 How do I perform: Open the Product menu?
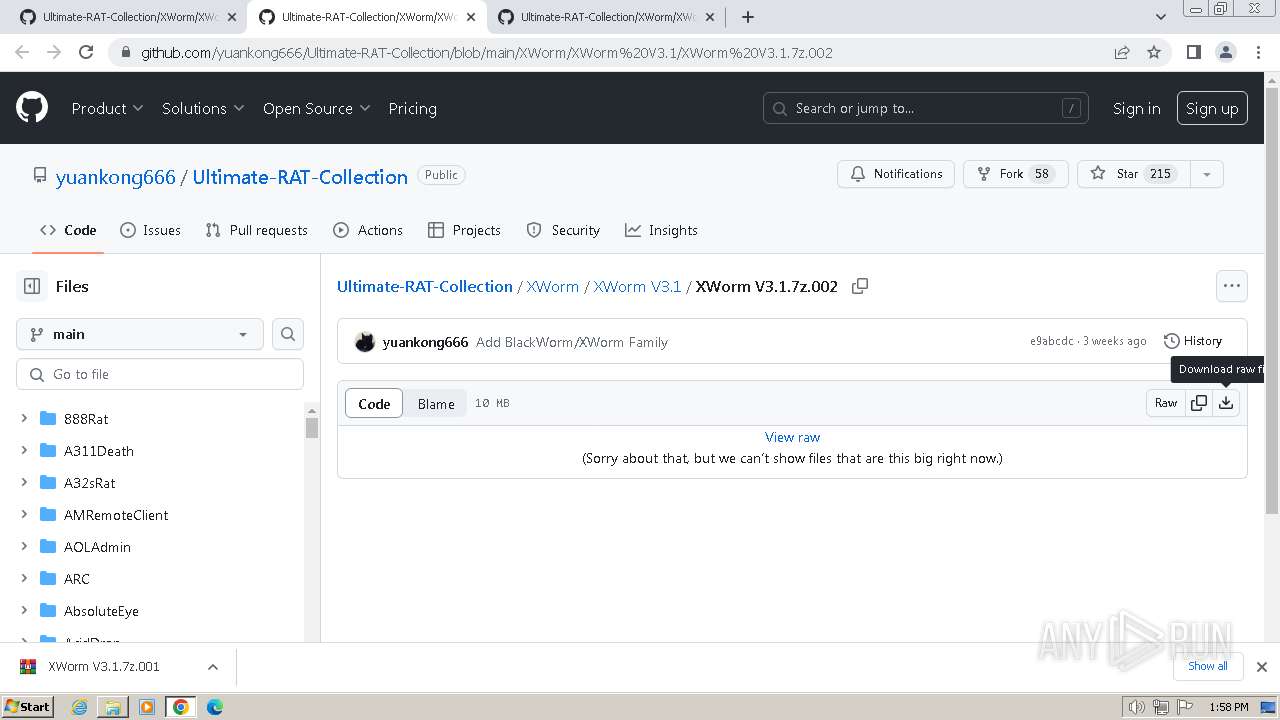click(x=107, y=108)
